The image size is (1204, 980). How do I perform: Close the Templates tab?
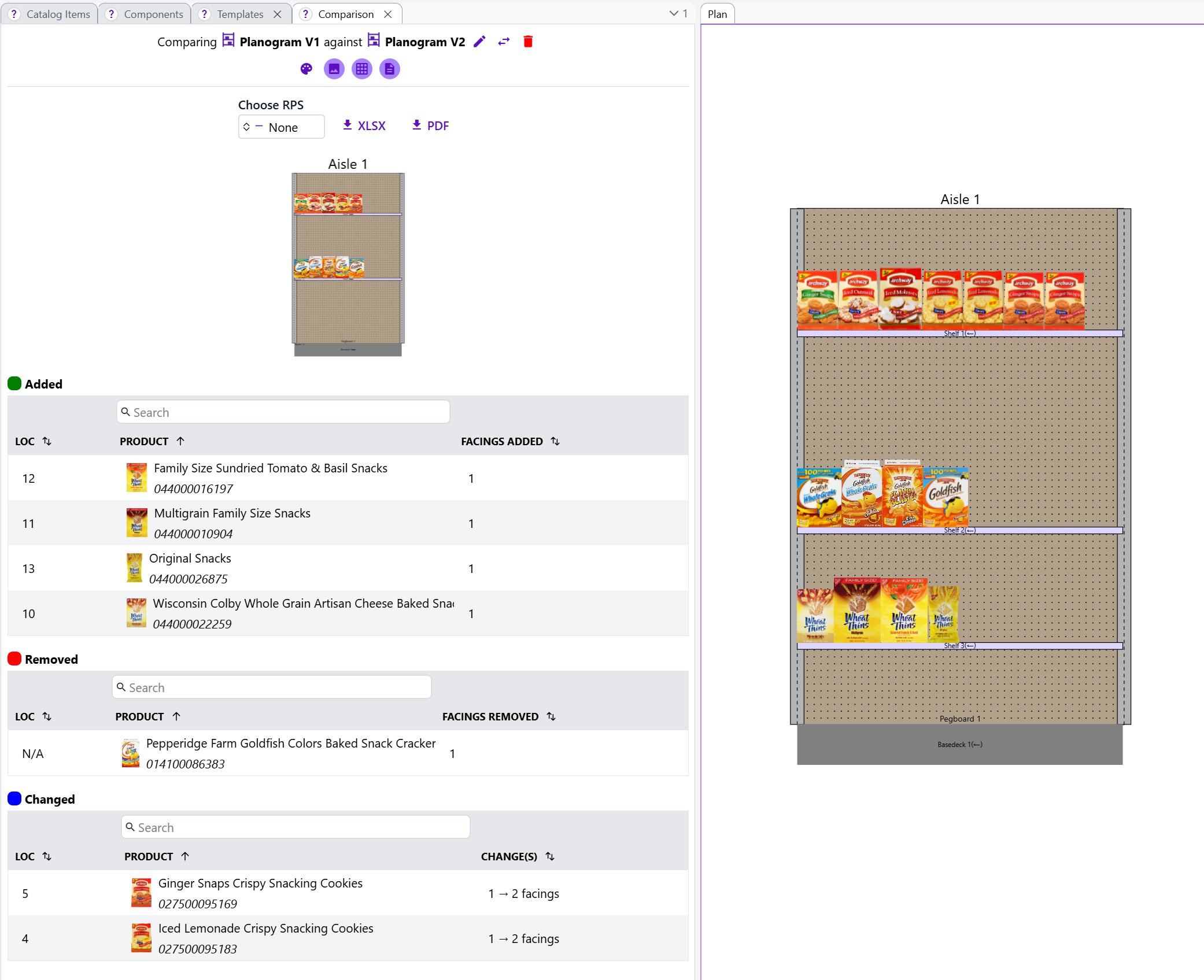(x=278, y=14)
